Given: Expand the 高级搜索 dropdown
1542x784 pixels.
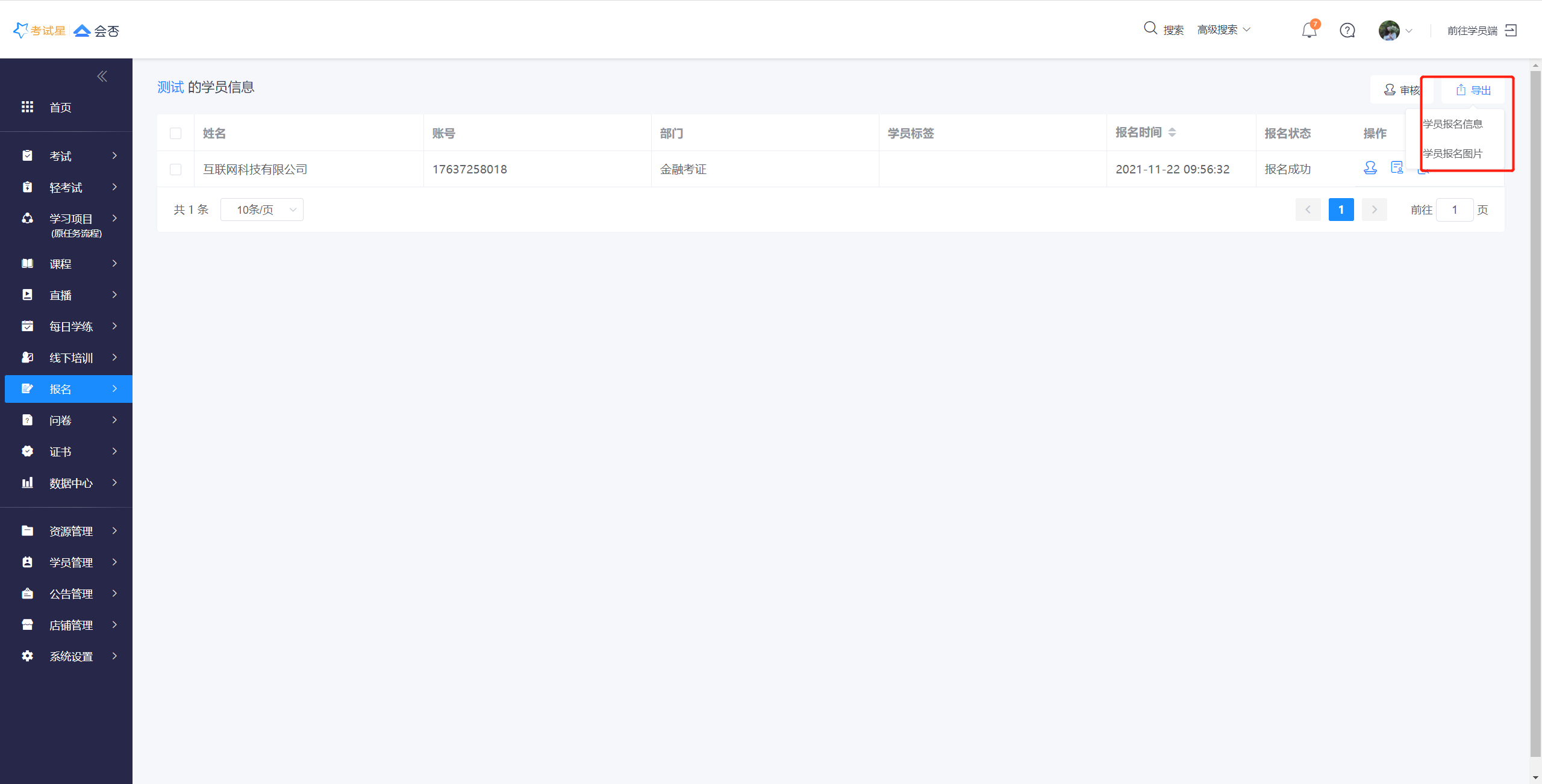Looking at the screenshot, I should tap(1223, 30).
